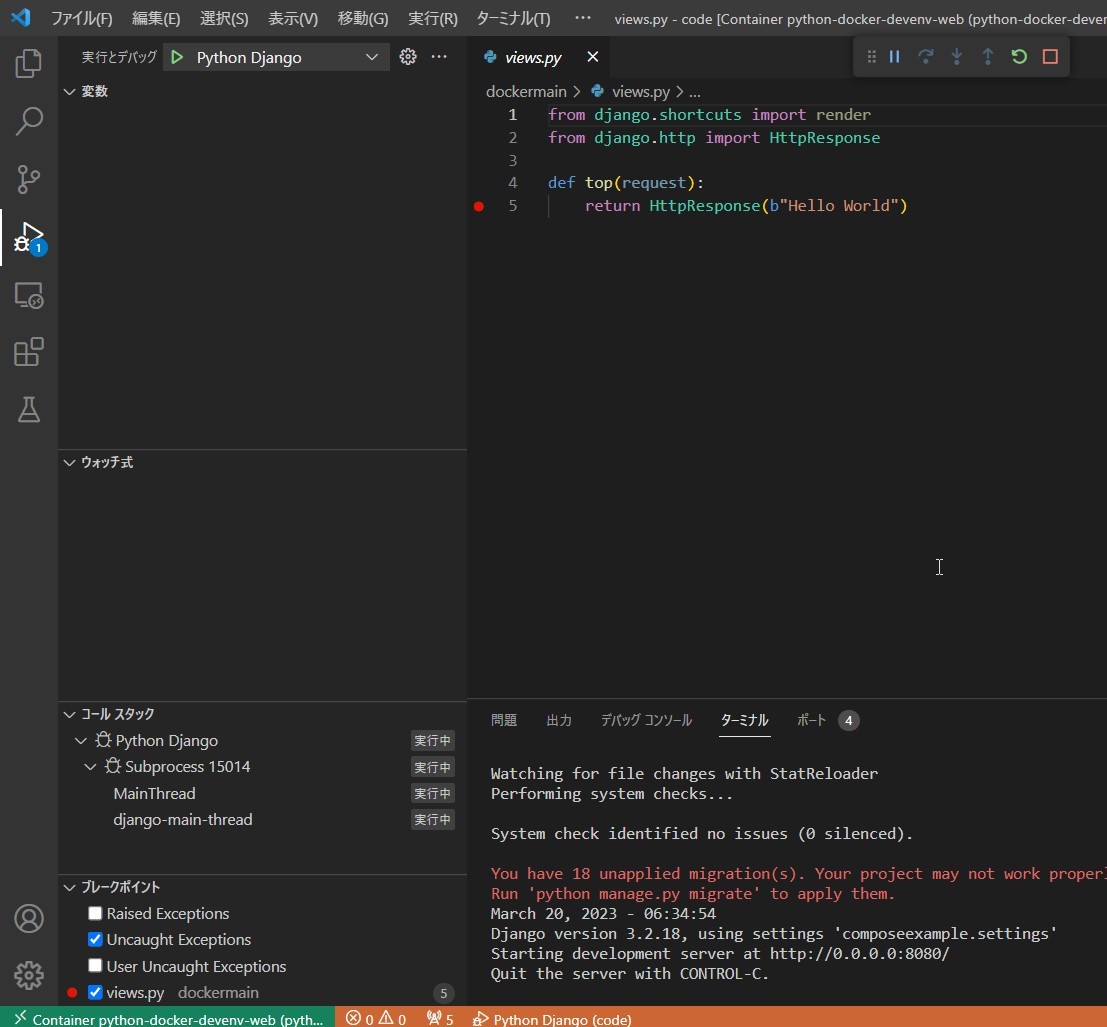Open the Run and Debug sidebar icon
Screen dimensions: 1107x1027
pyautogui.click(x=28, y=238)
